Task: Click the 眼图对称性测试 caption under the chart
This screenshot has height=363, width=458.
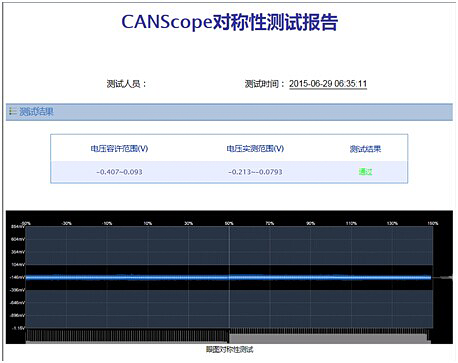Action: 229,349
